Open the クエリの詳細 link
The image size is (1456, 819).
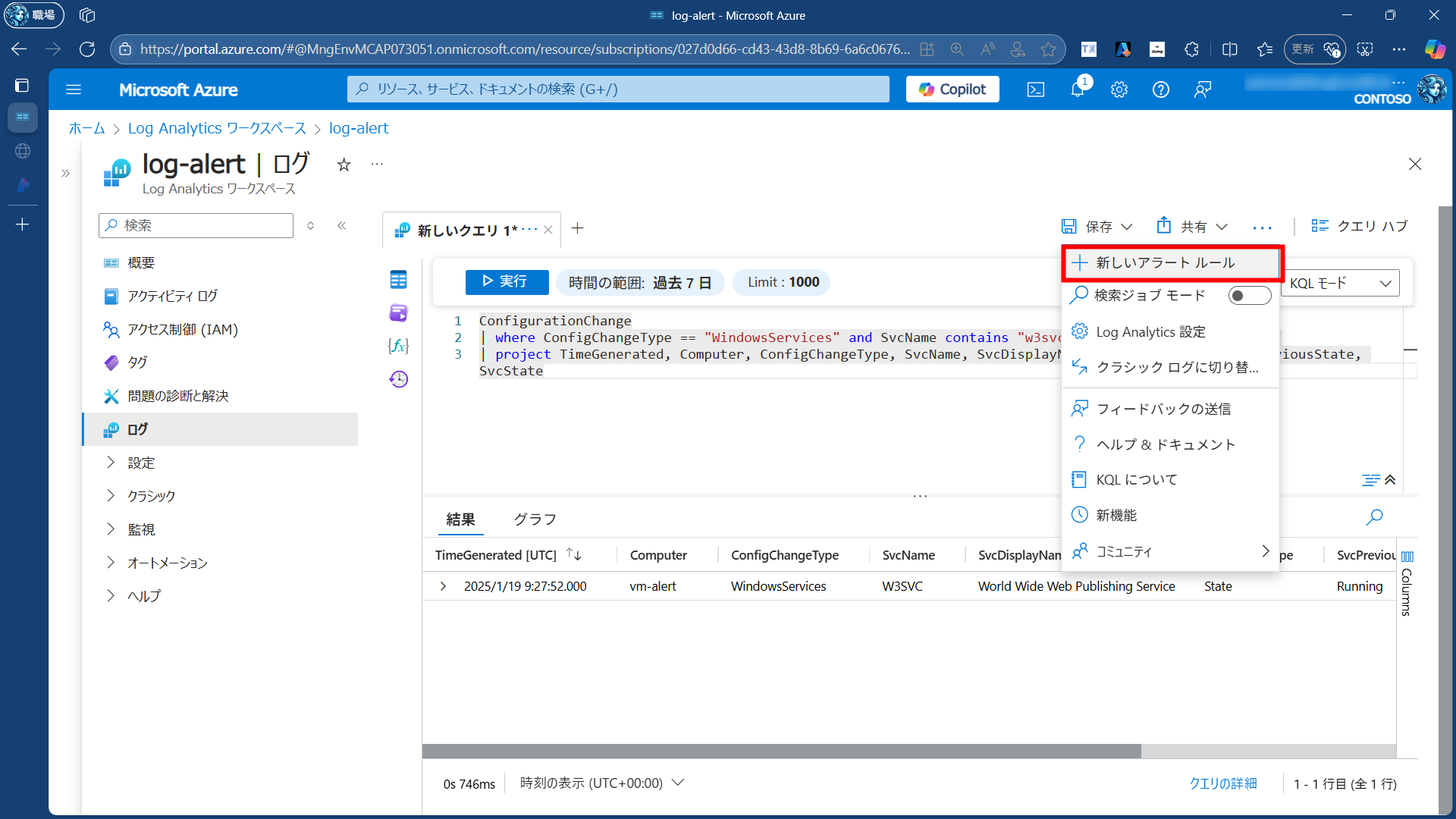tap(1222, 783)
